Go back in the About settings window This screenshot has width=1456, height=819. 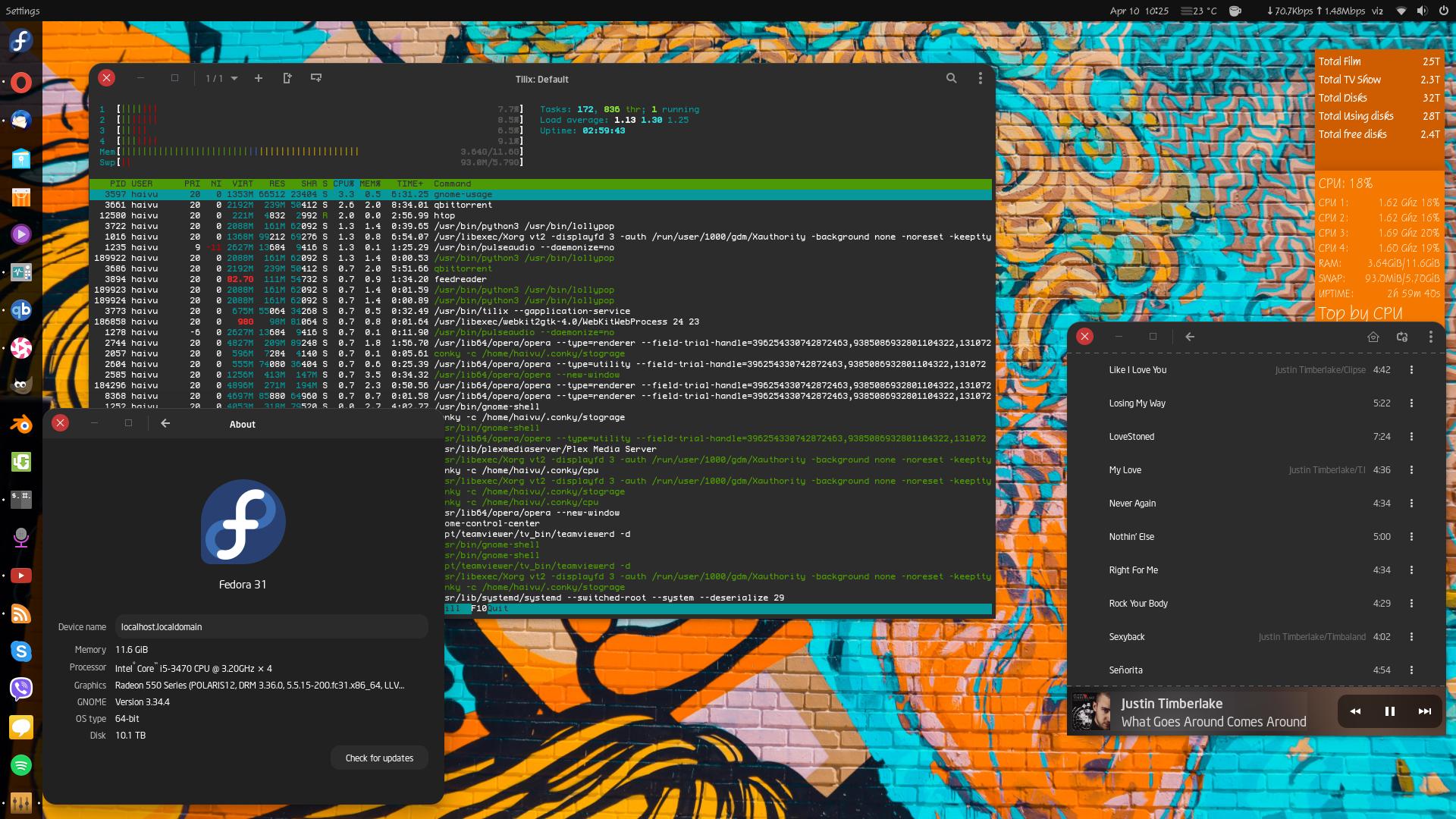pos(165,423)
